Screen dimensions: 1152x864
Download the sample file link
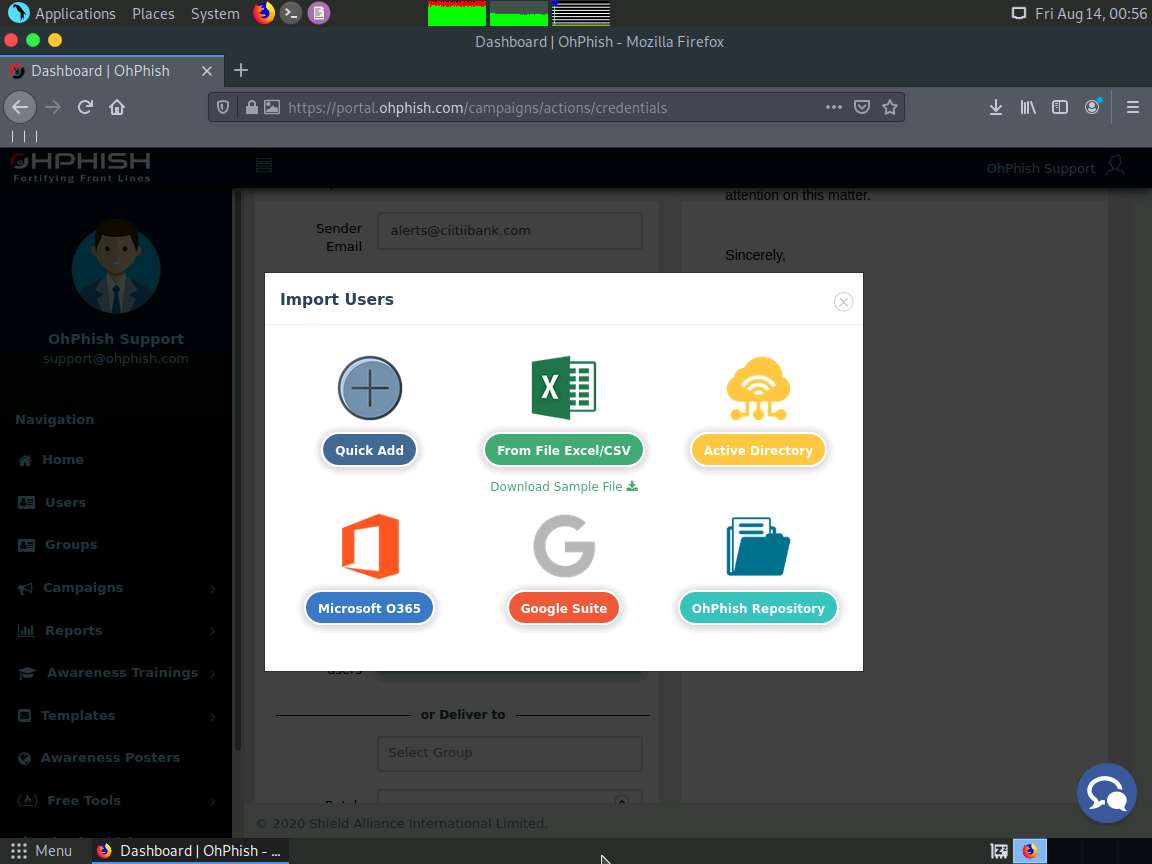point(564,486)
